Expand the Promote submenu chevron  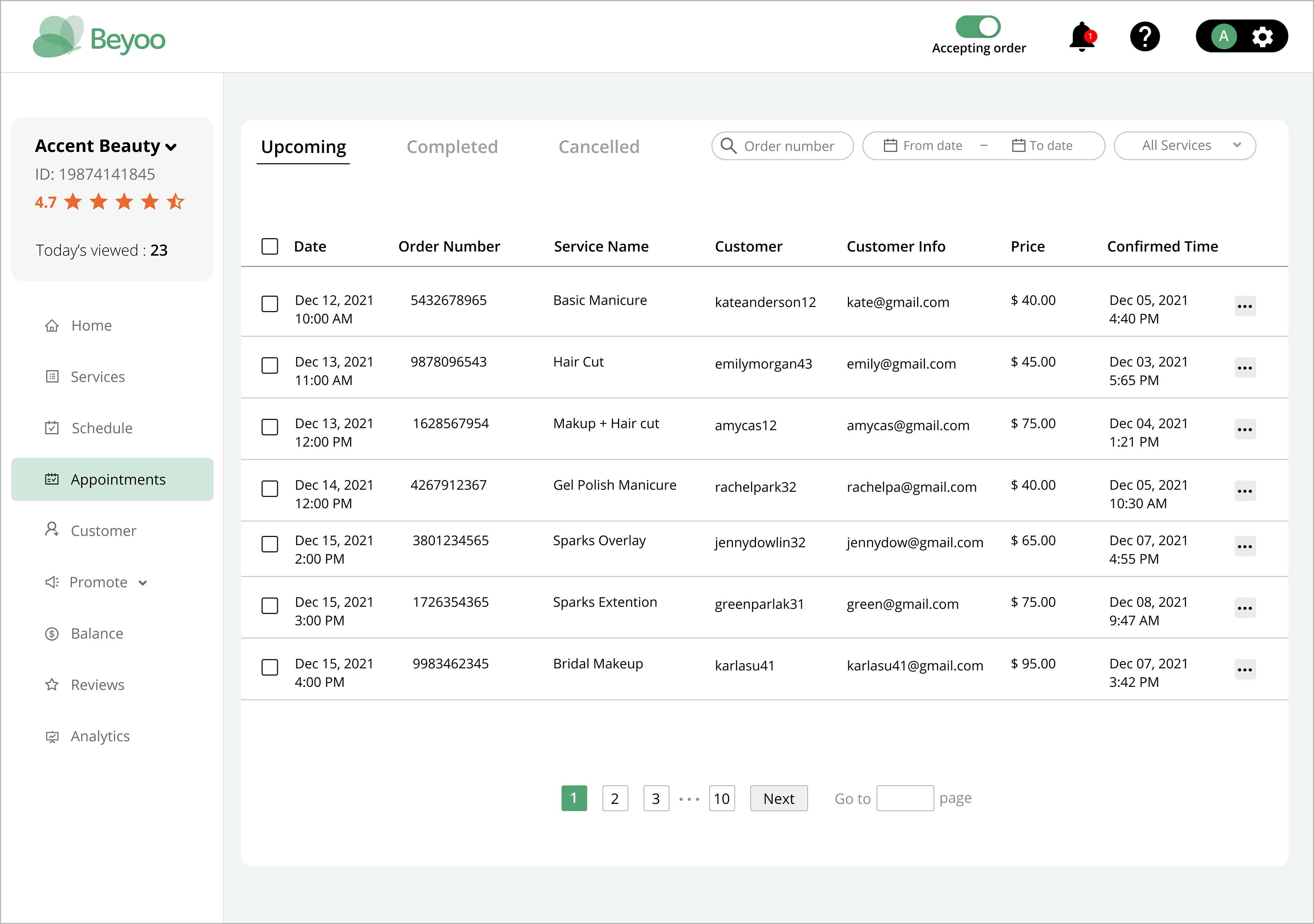click(x=142, y=583)
